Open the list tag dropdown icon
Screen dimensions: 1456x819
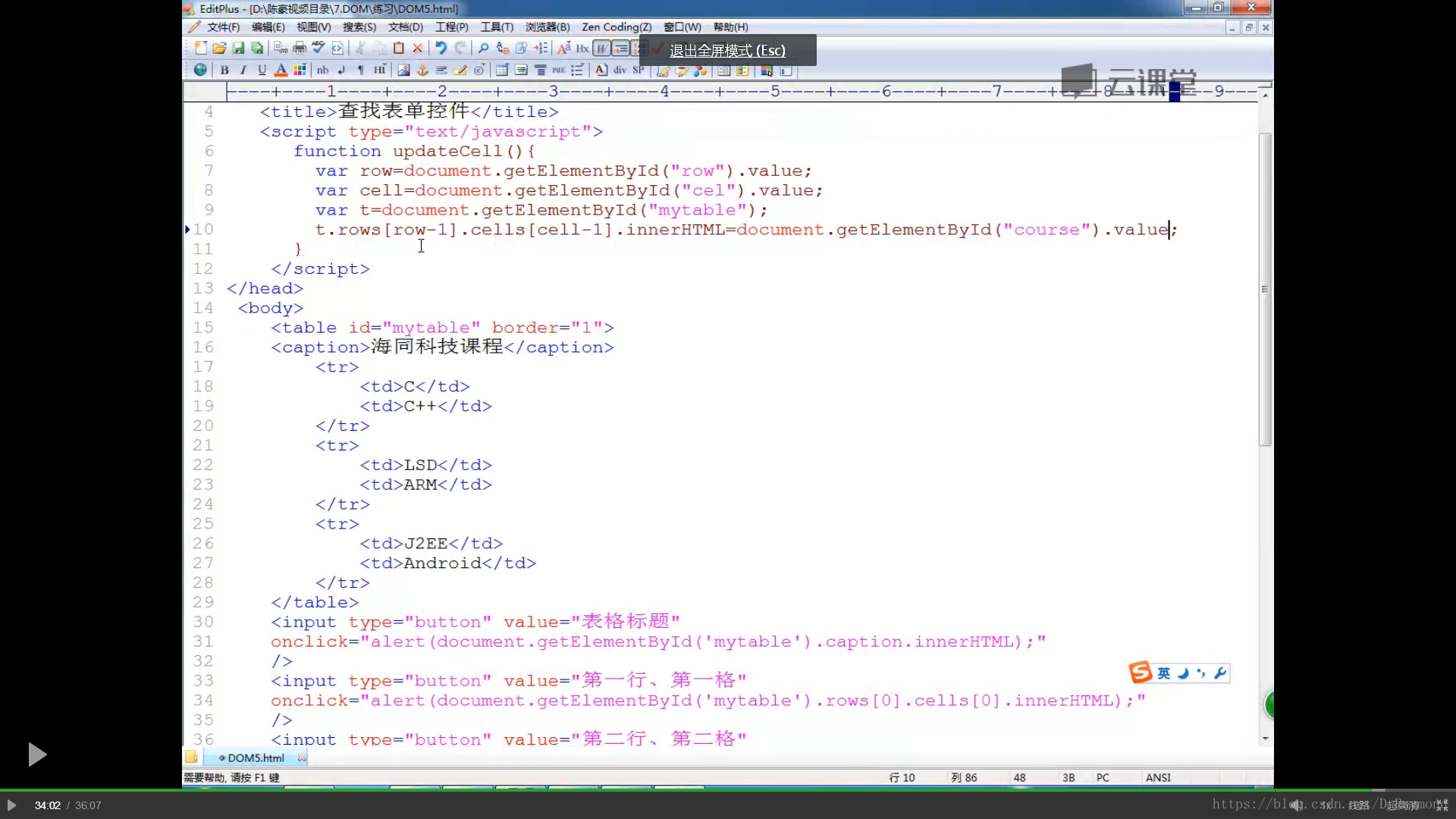tap(578, 70)
